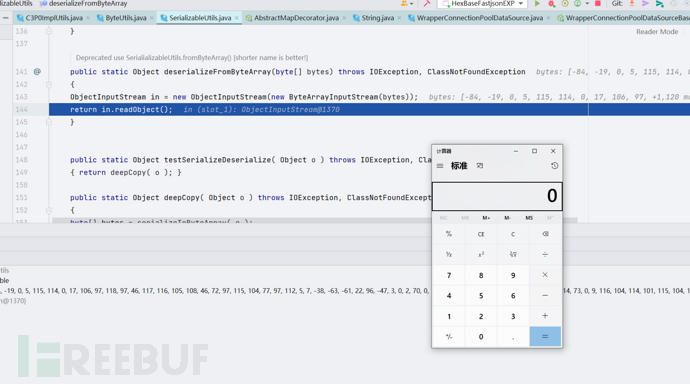Click the calculator multiply key

click(x=545, y=275)
